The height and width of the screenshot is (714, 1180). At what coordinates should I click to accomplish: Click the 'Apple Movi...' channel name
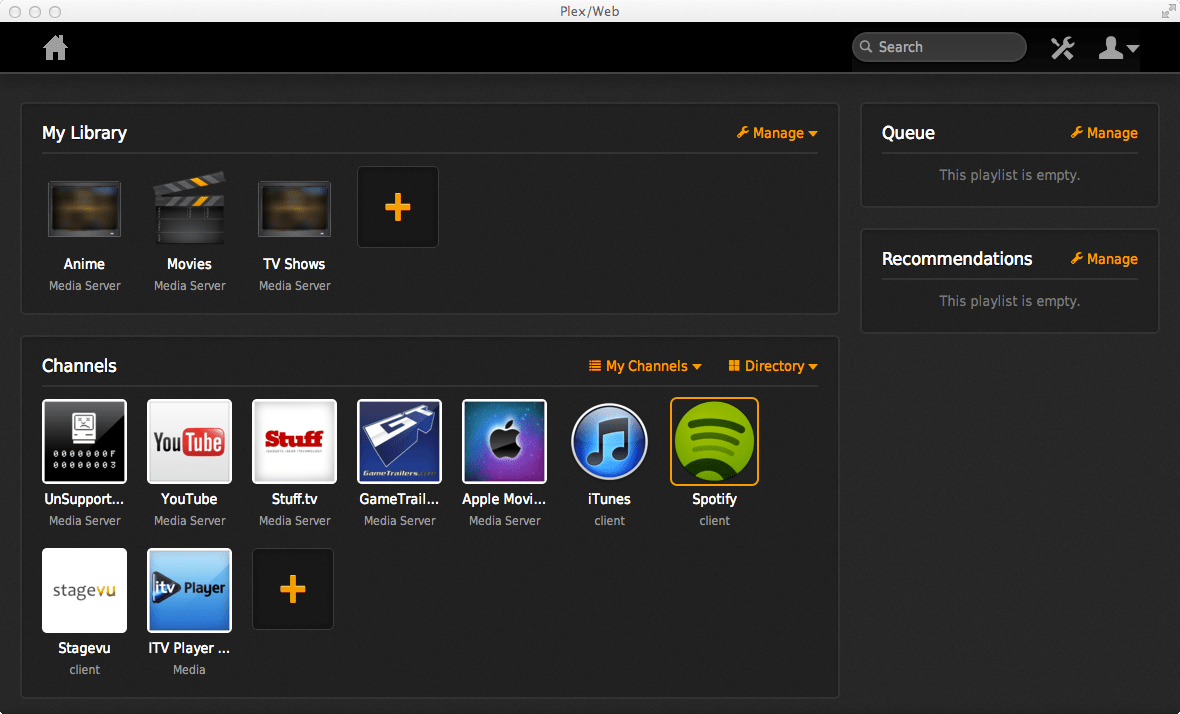coord(504,500)
